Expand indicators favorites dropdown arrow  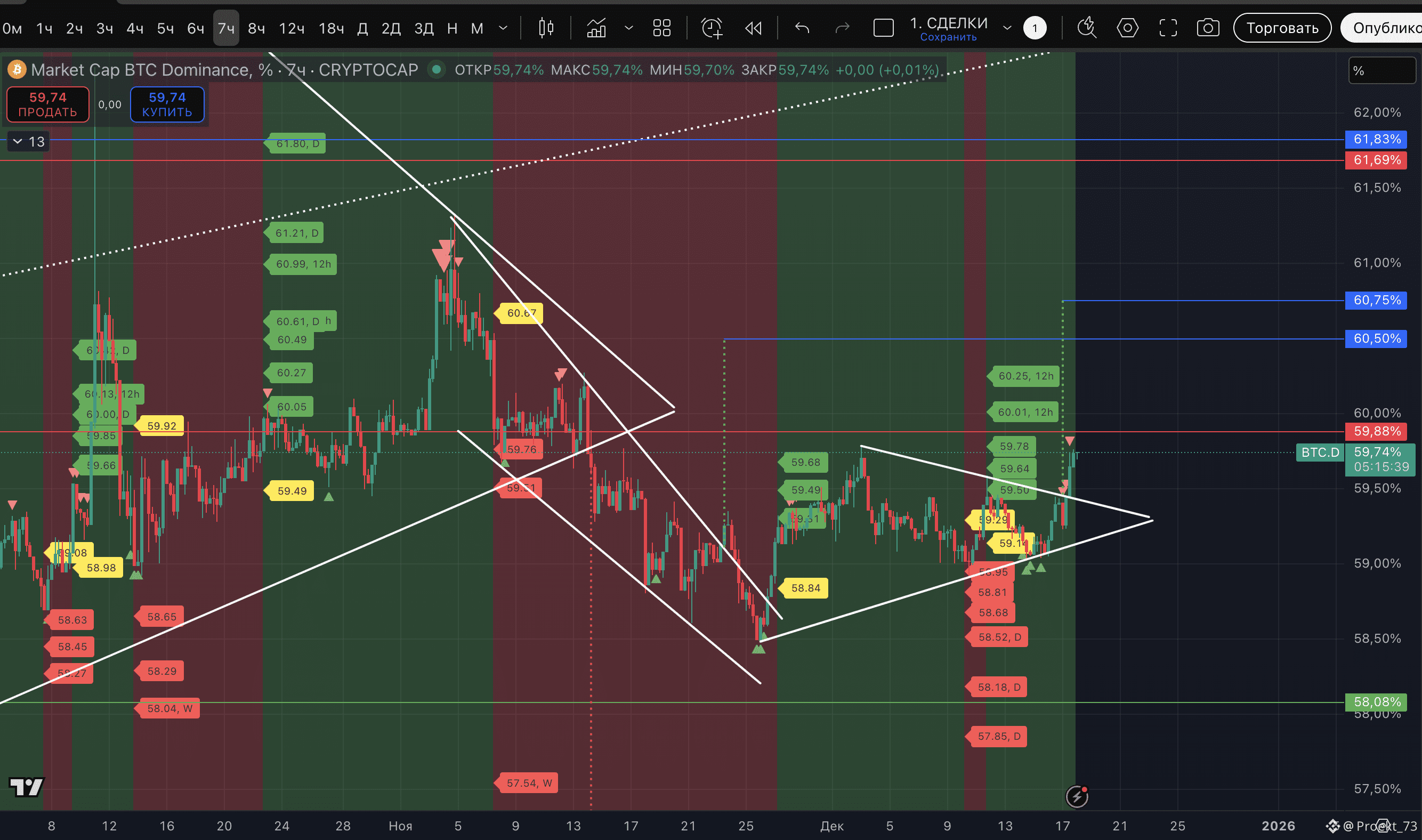point(629,28)
